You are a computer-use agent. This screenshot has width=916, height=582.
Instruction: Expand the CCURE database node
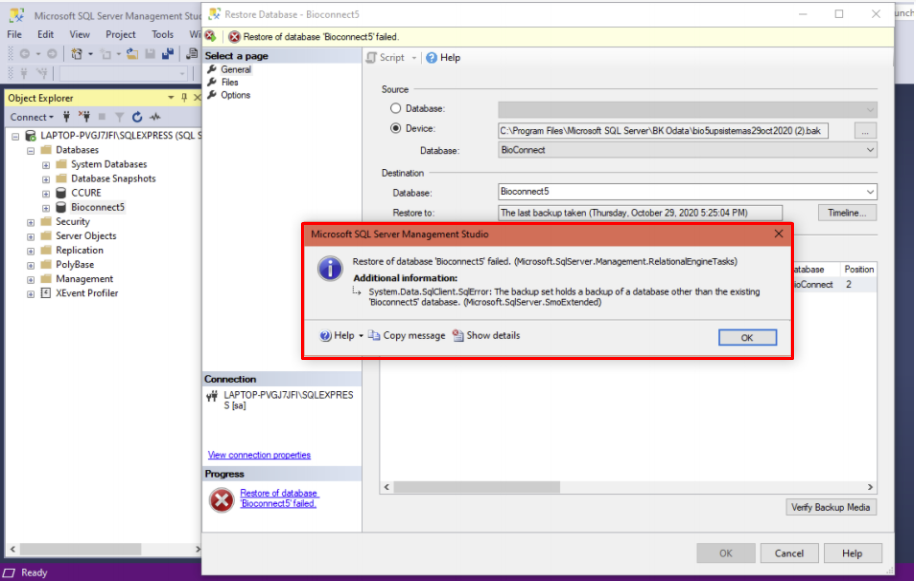(46, 193)
